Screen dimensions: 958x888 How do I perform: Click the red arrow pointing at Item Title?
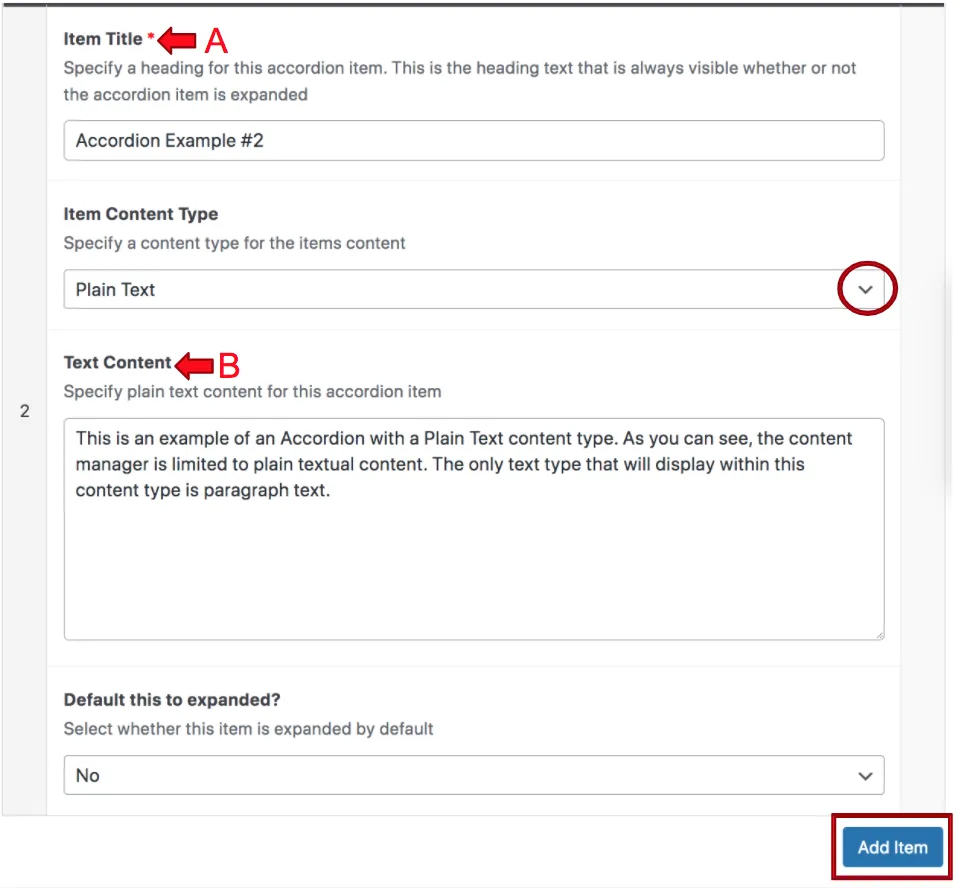177,40
